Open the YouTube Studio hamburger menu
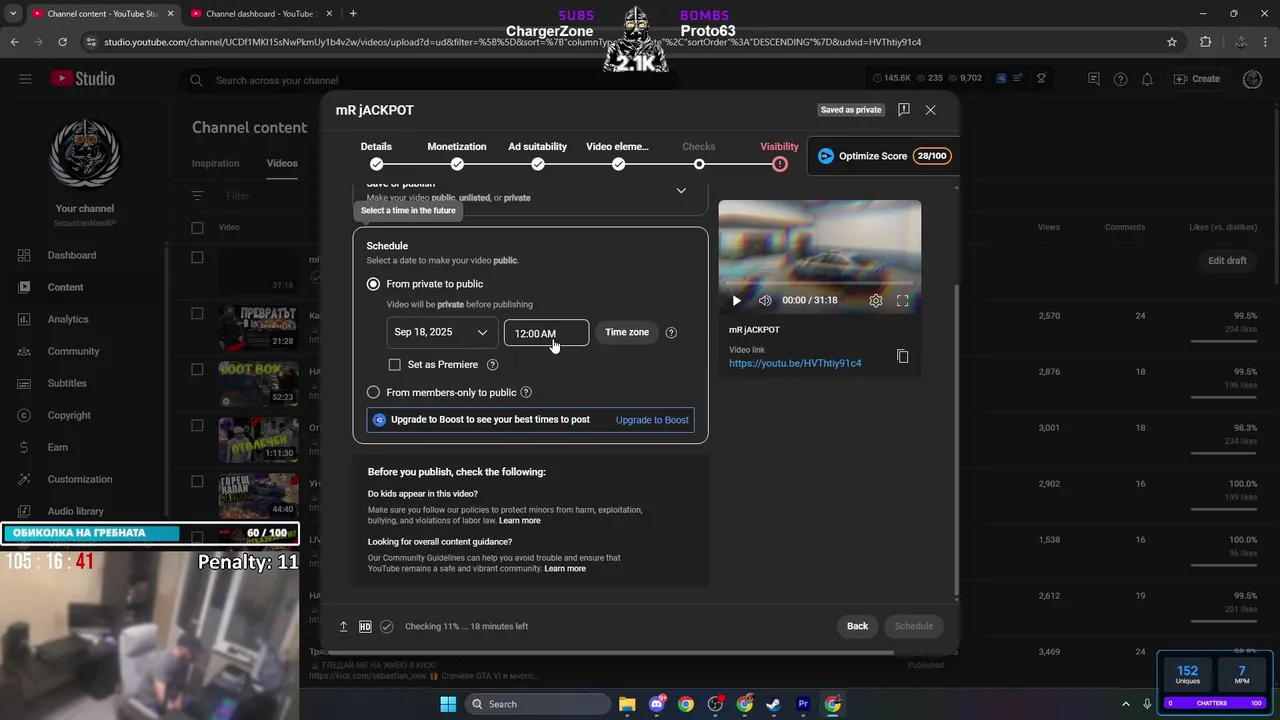The width and height of the screenshot is (1280, 720). (25, 79)
